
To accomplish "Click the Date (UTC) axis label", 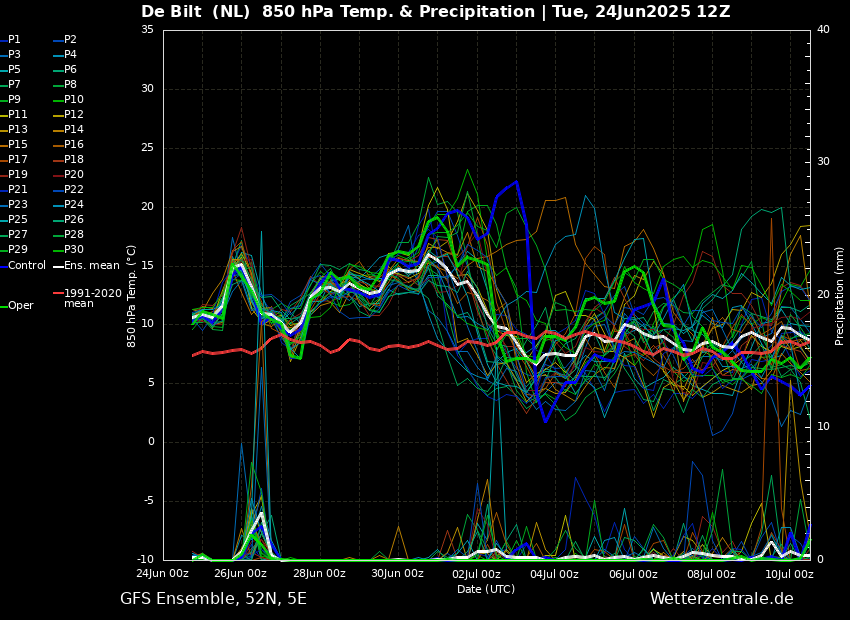I will click(486, 589).
